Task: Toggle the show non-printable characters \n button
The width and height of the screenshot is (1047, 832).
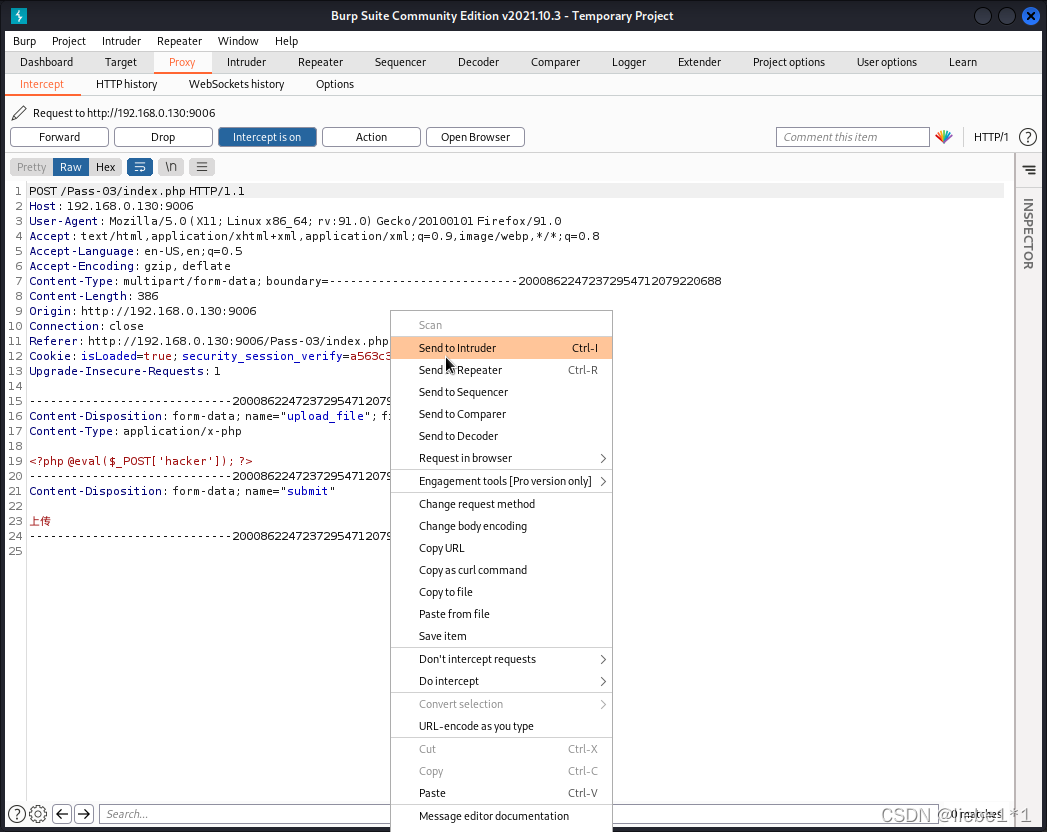Action: click(171, 167)
